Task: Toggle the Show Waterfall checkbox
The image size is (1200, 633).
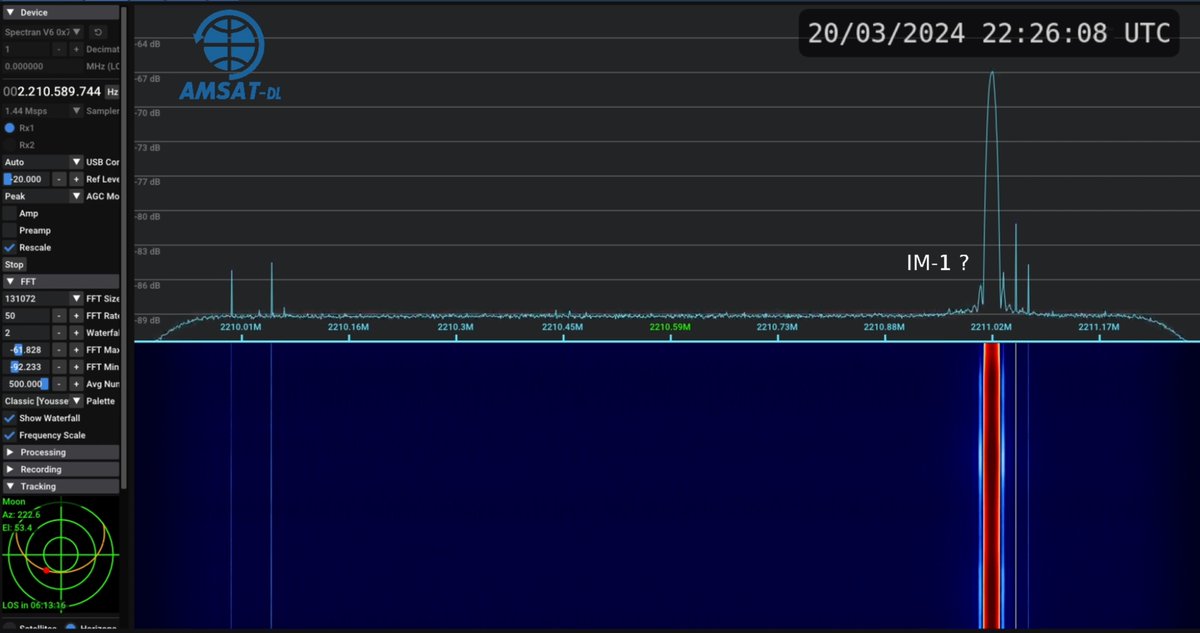Action: (x=10, y=418)
